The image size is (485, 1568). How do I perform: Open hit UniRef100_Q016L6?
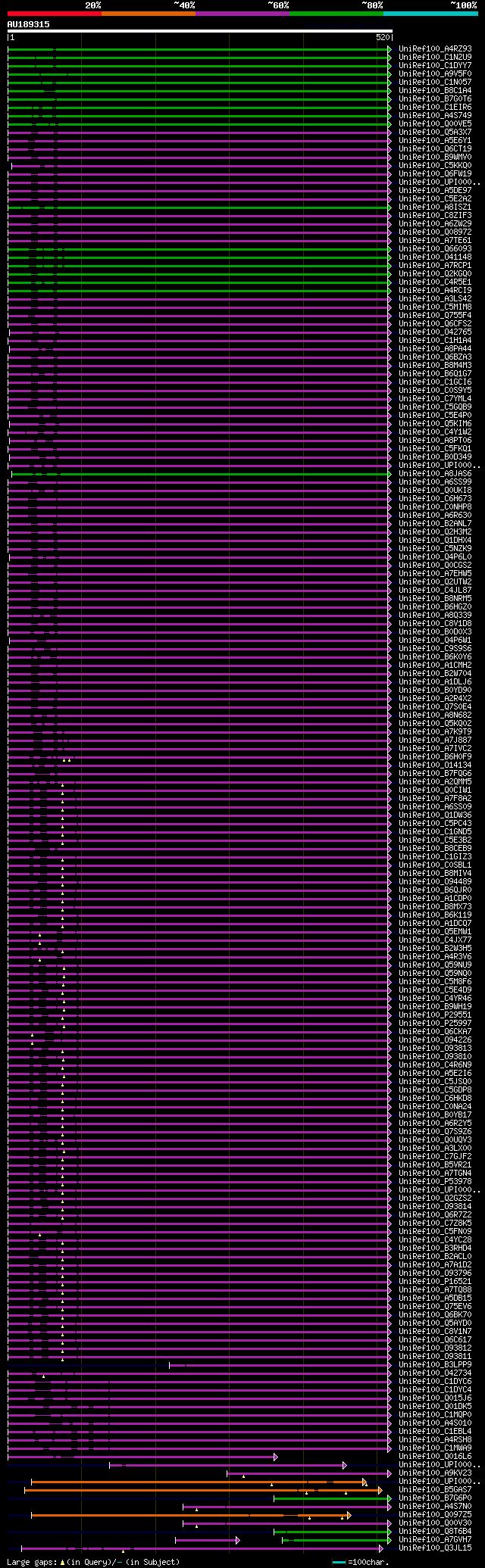point(435,1456)
